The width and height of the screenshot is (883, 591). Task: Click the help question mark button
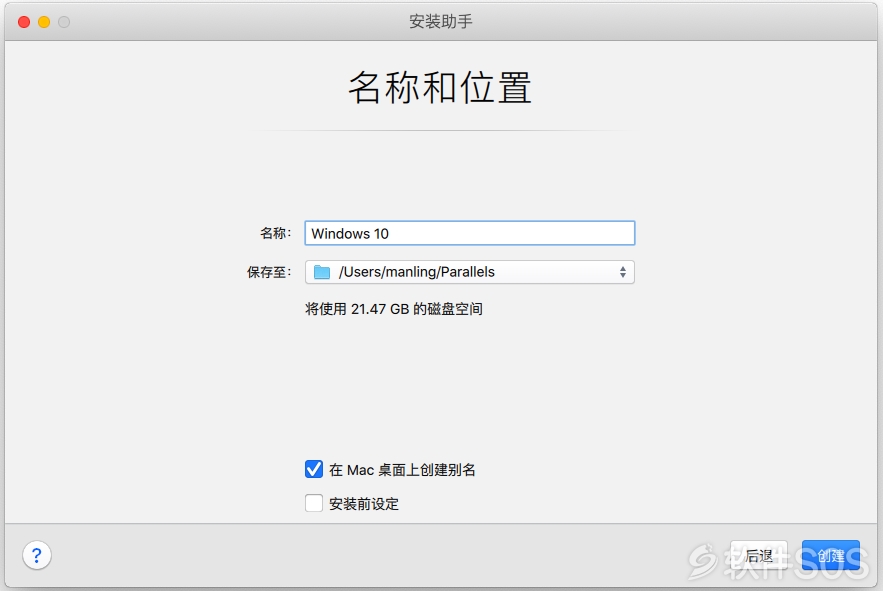[37, 556]
